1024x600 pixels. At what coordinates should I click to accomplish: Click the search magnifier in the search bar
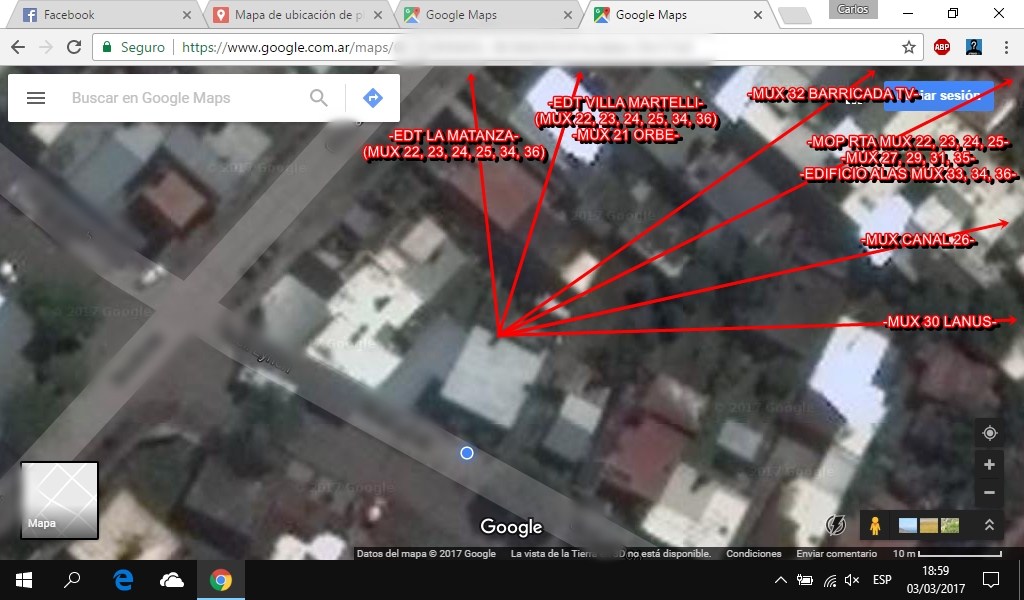click(x=318, y=98)
